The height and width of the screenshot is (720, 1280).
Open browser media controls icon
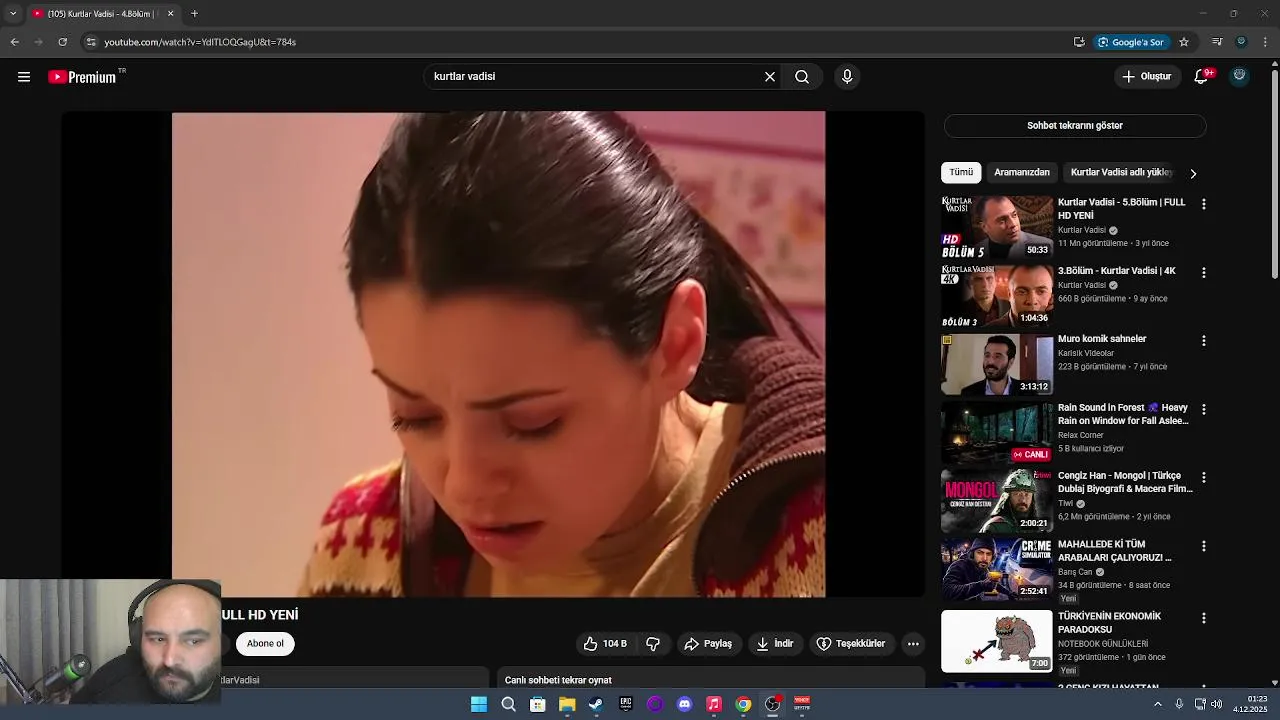pos(1217,42)
